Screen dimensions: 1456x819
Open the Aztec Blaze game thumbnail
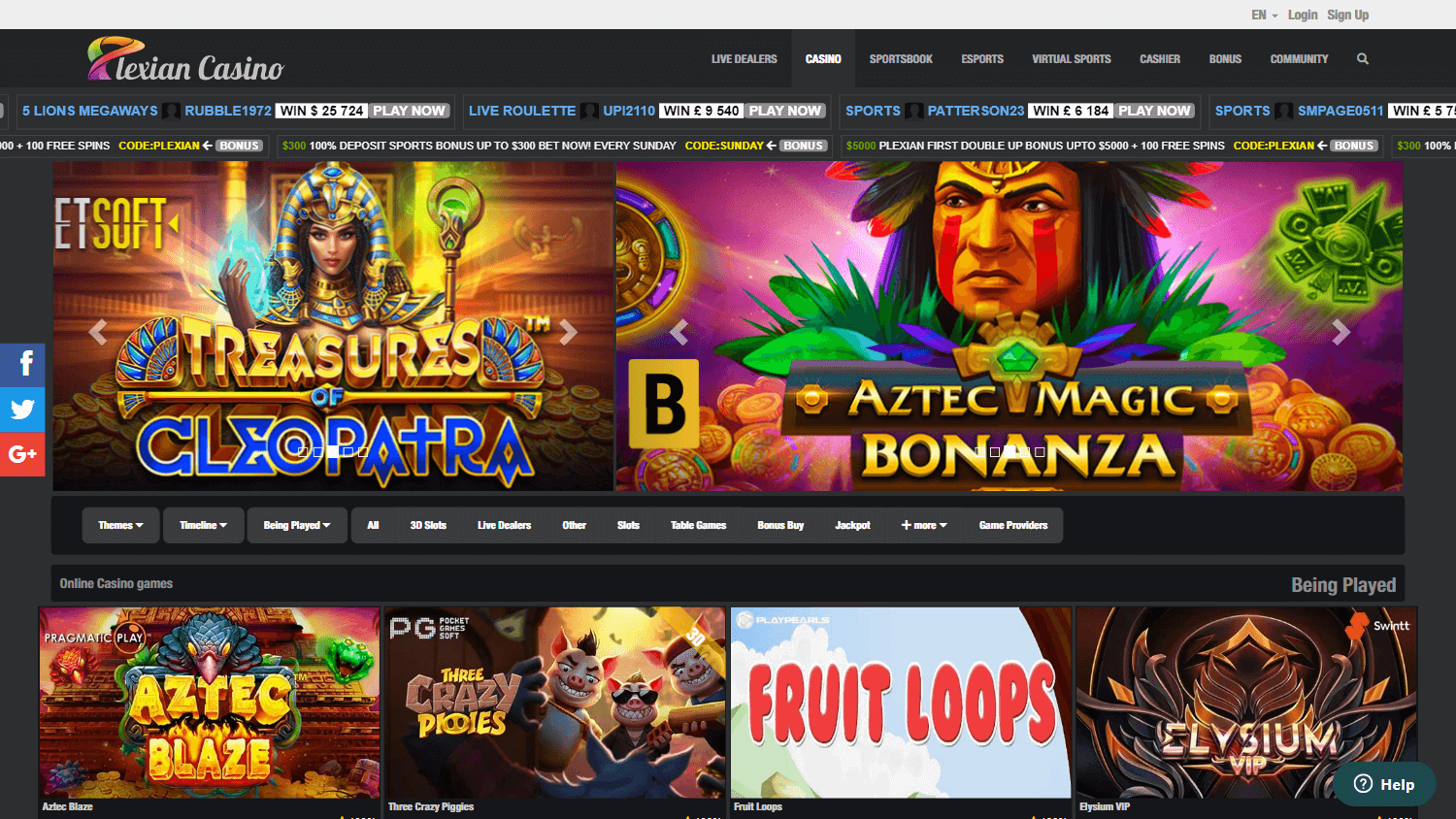point(210,703)
